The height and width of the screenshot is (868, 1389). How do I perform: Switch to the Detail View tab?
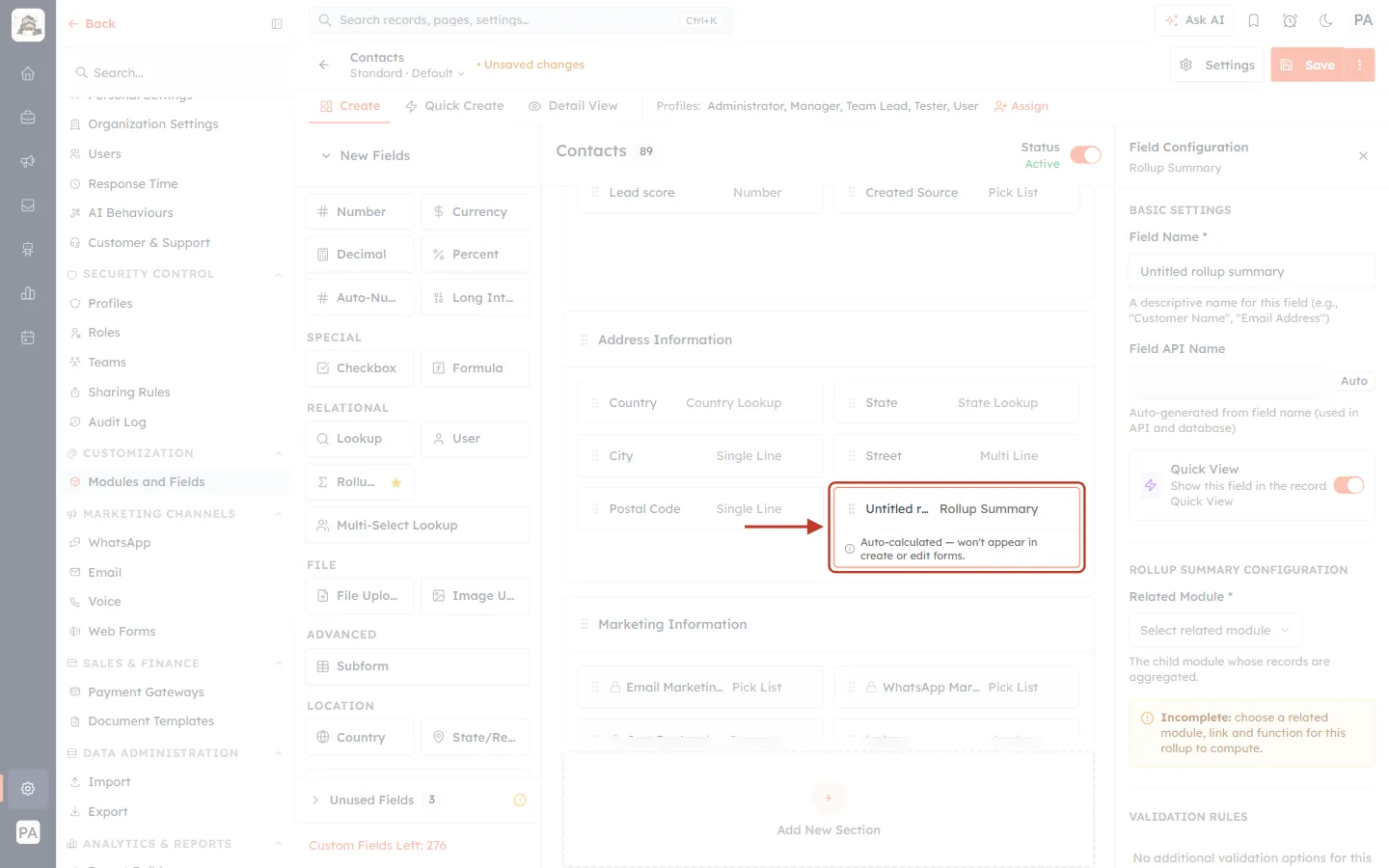click(x=573, y=106)
